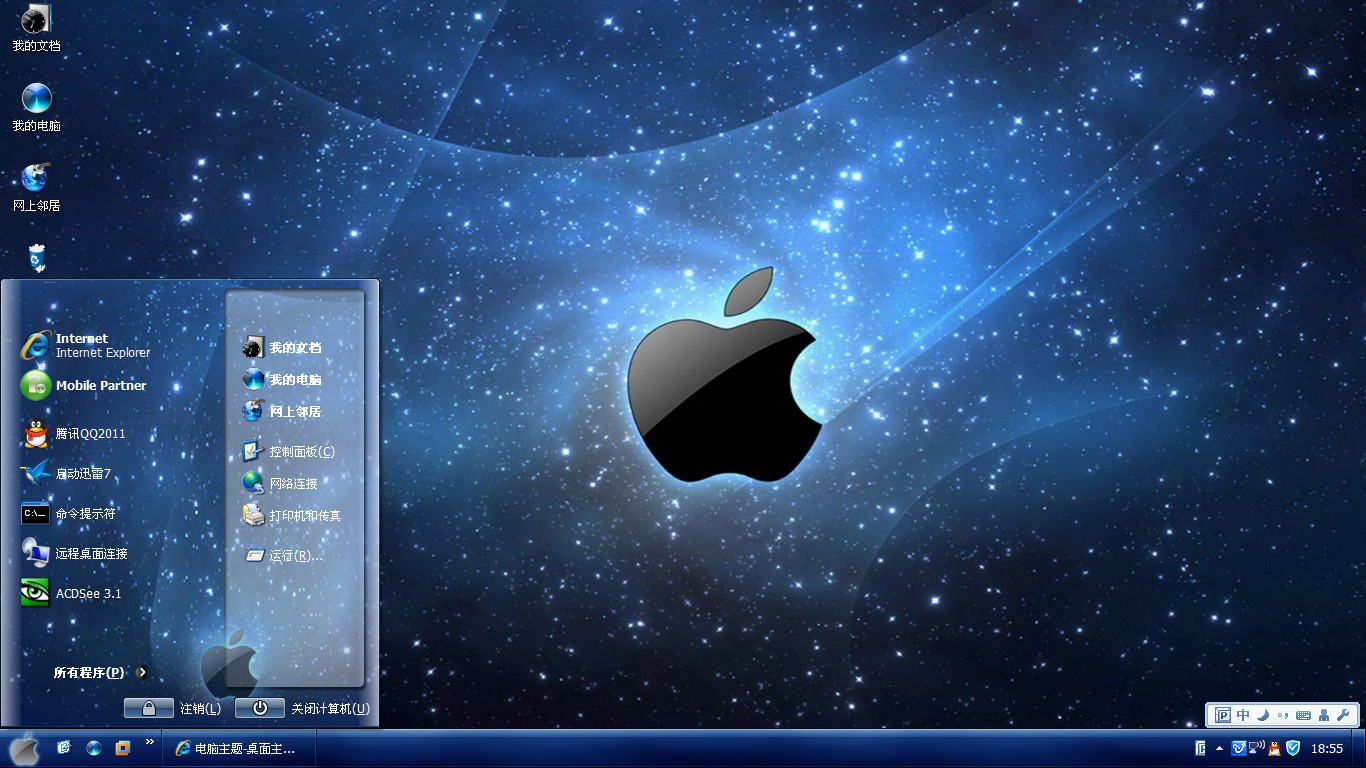The height and width of the screenshot is (768, 1366).
Task: Click language bar icon in tray
Action: tap(1200, 748)
